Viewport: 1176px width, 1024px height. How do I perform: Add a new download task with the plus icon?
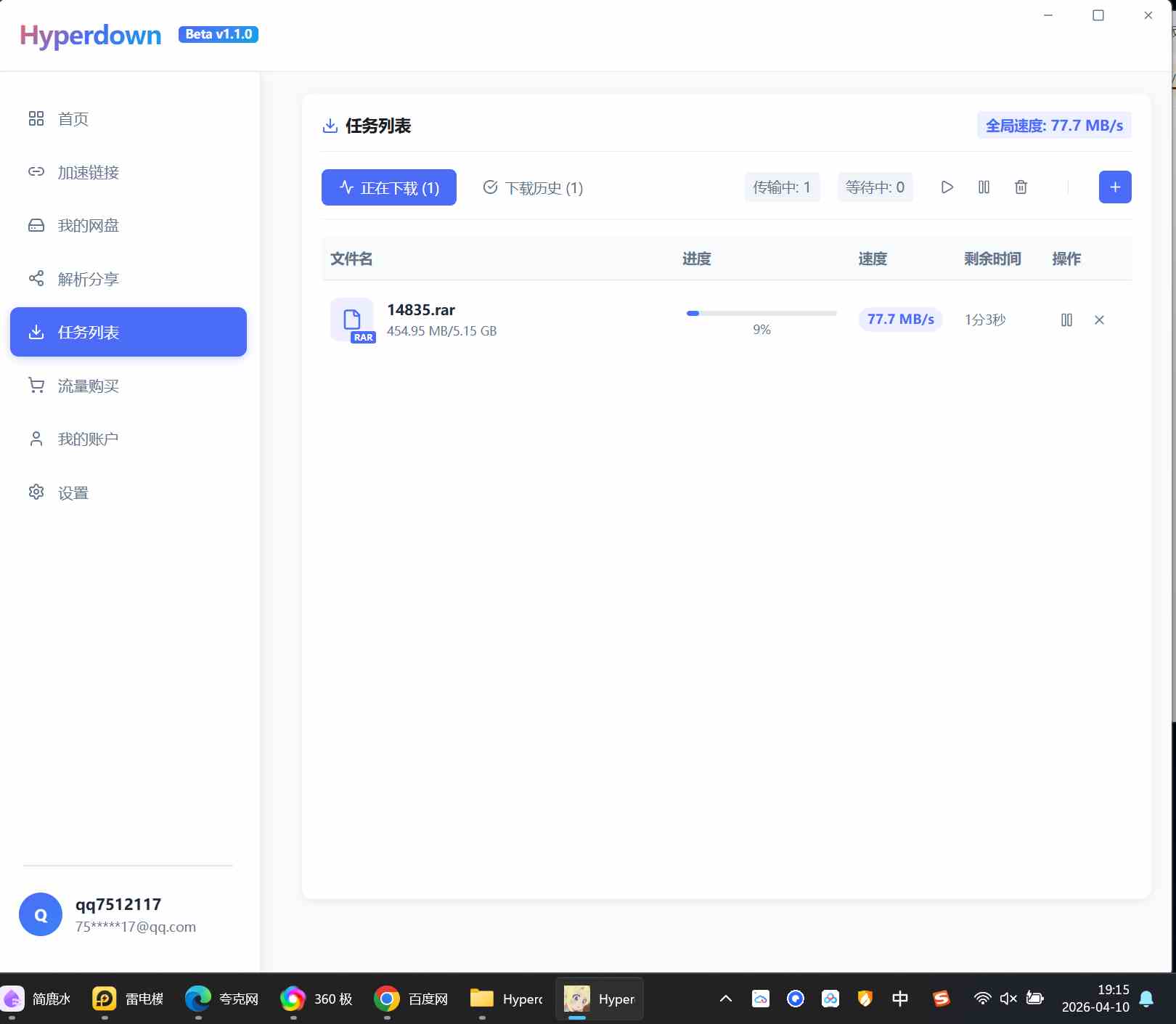1115,187
